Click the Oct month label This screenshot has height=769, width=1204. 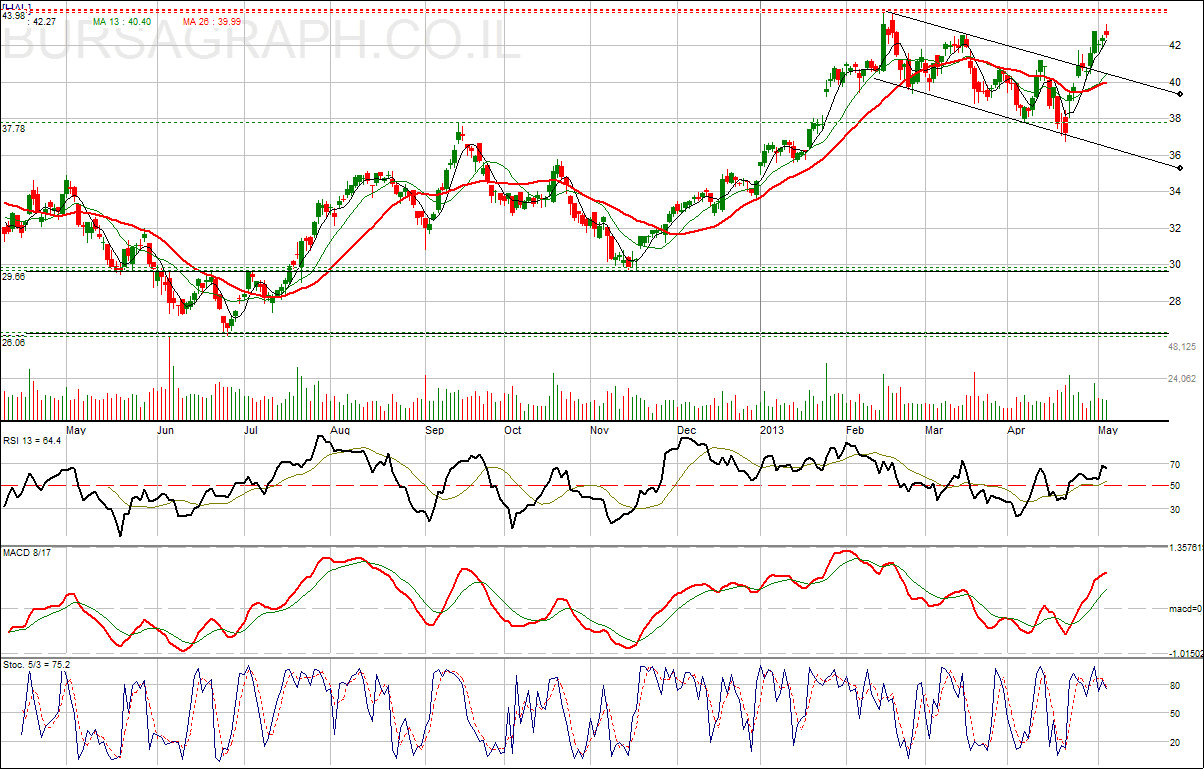pyautogui.click(x=512, y=430)
